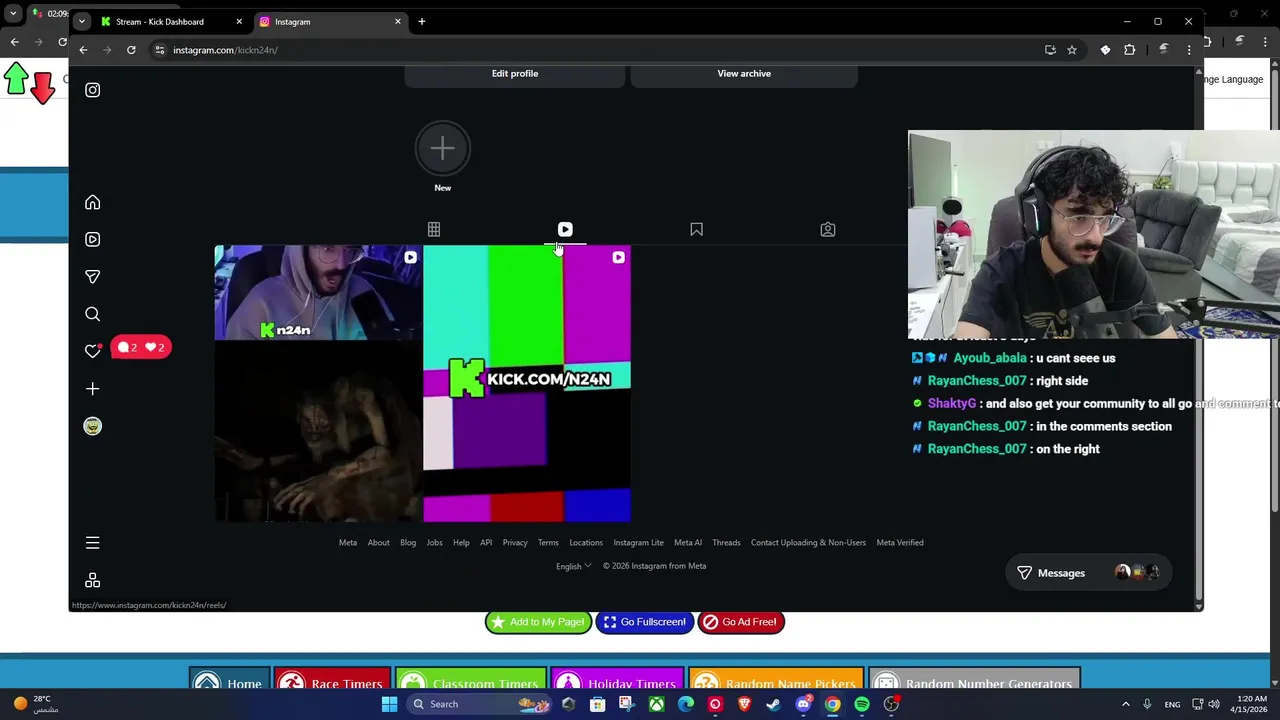The width and height of the screenshot is (1280, 720).
Task: Open the Privacy footer link
Action: click(515, 543)
